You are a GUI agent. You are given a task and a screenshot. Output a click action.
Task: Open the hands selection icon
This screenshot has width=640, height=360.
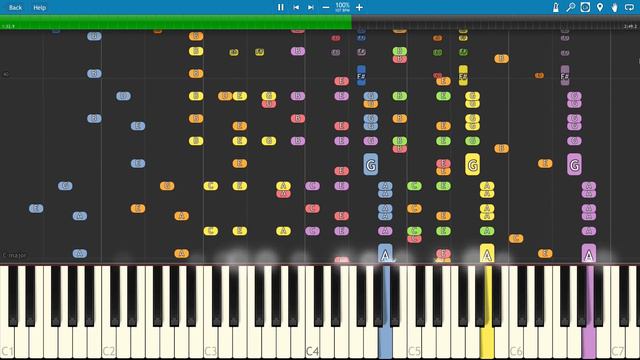614,7
